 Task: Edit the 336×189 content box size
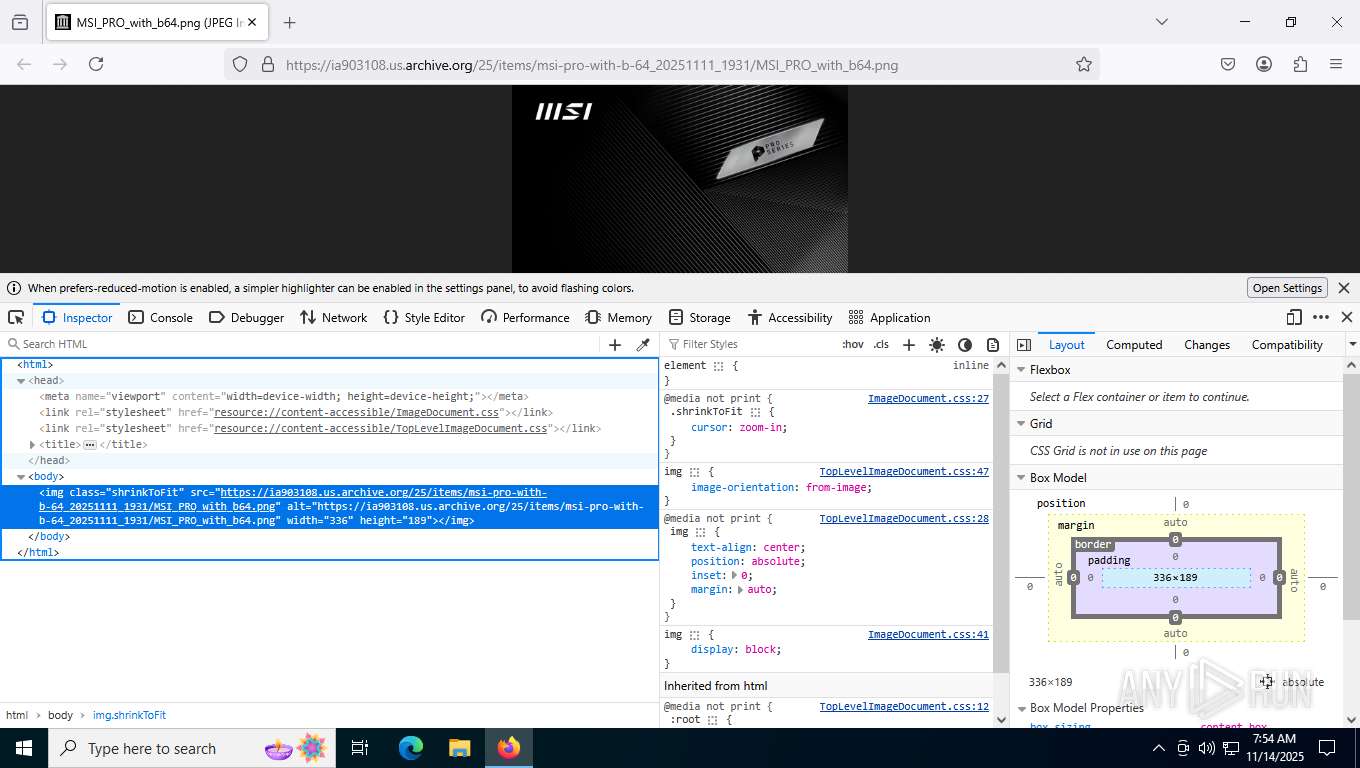1175,578
